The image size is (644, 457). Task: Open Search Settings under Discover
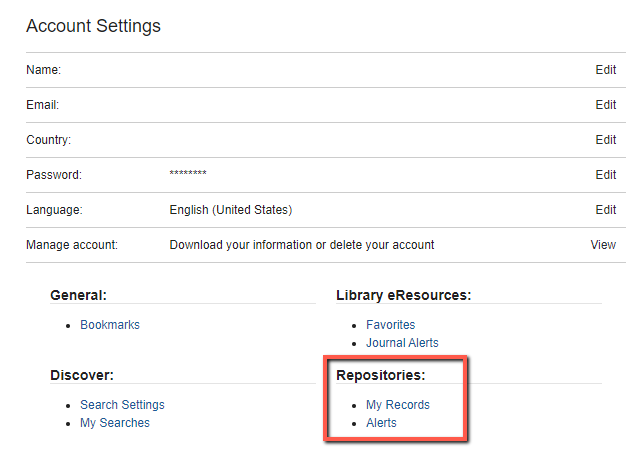coord(122,405)
